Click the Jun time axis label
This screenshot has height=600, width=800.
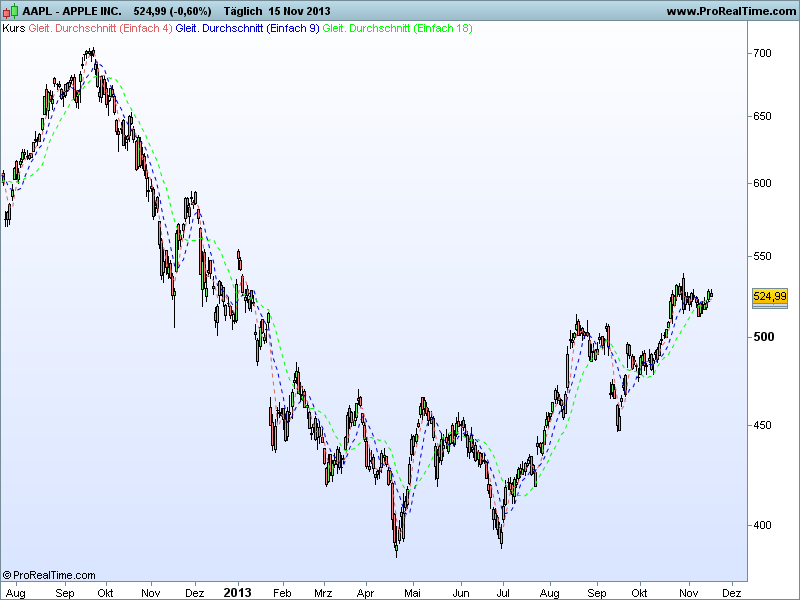pos(461,593)
